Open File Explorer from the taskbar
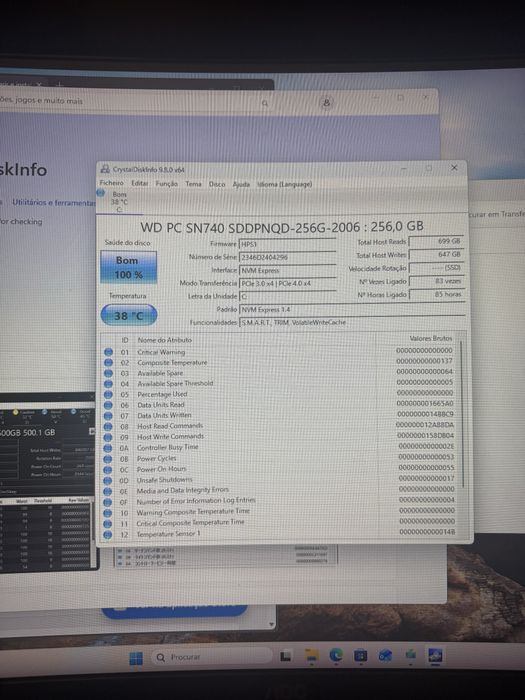The image size is (525, 700). [312, 655]
